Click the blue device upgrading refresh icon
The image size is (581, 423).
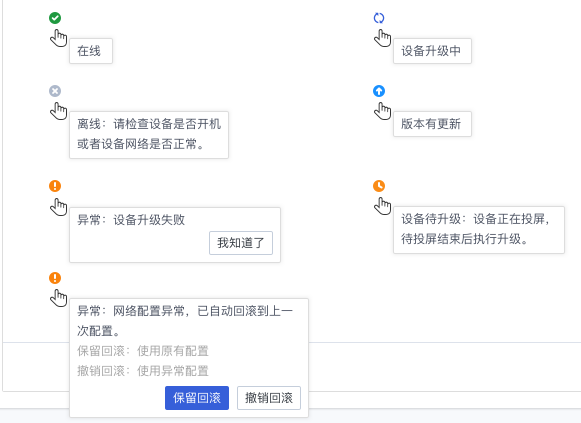coord(379,18)
